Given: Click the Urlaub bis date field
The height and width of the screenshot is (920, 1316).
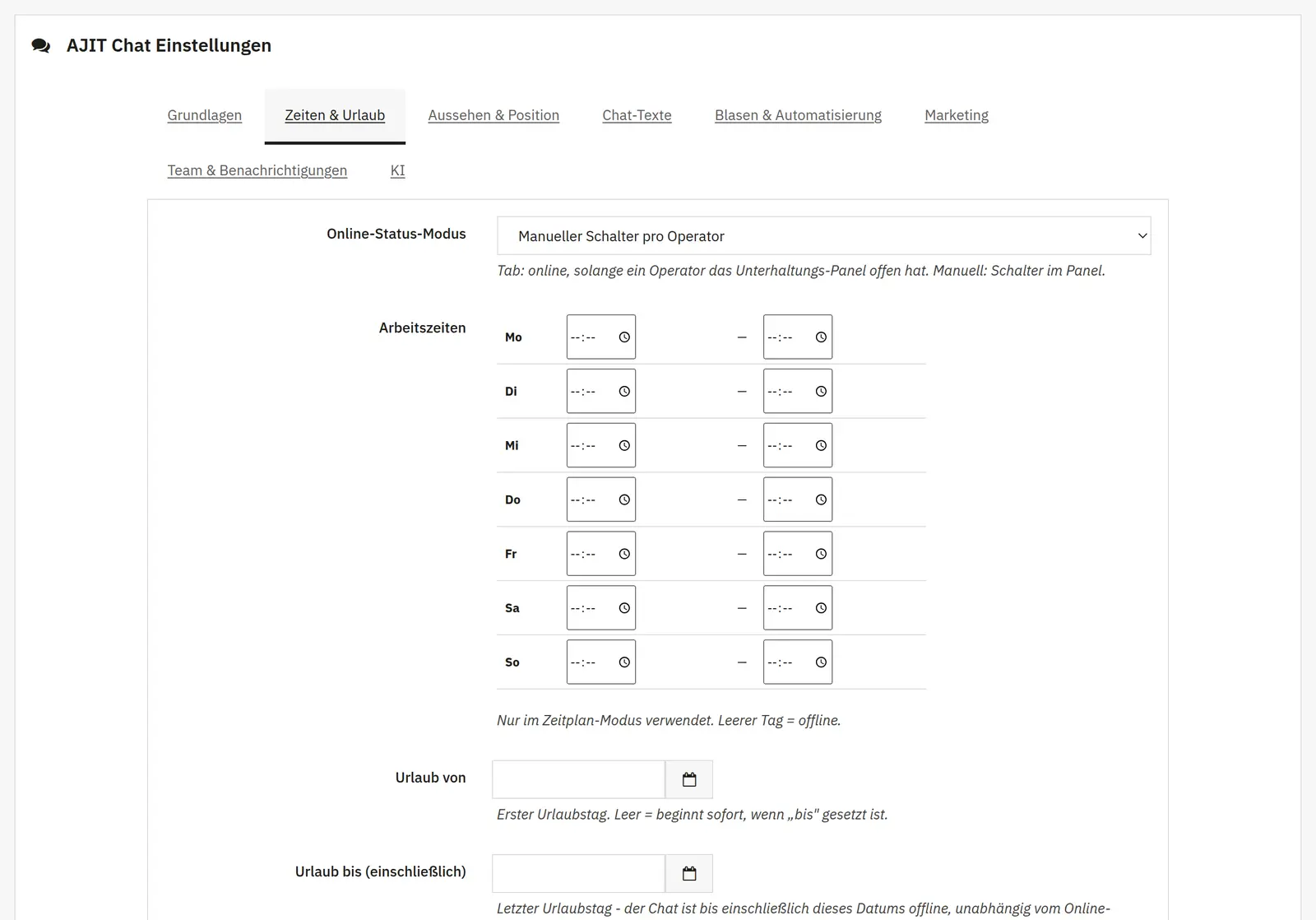Looking at the screenshot, I should pyautogui.click(x=578, y=874).
